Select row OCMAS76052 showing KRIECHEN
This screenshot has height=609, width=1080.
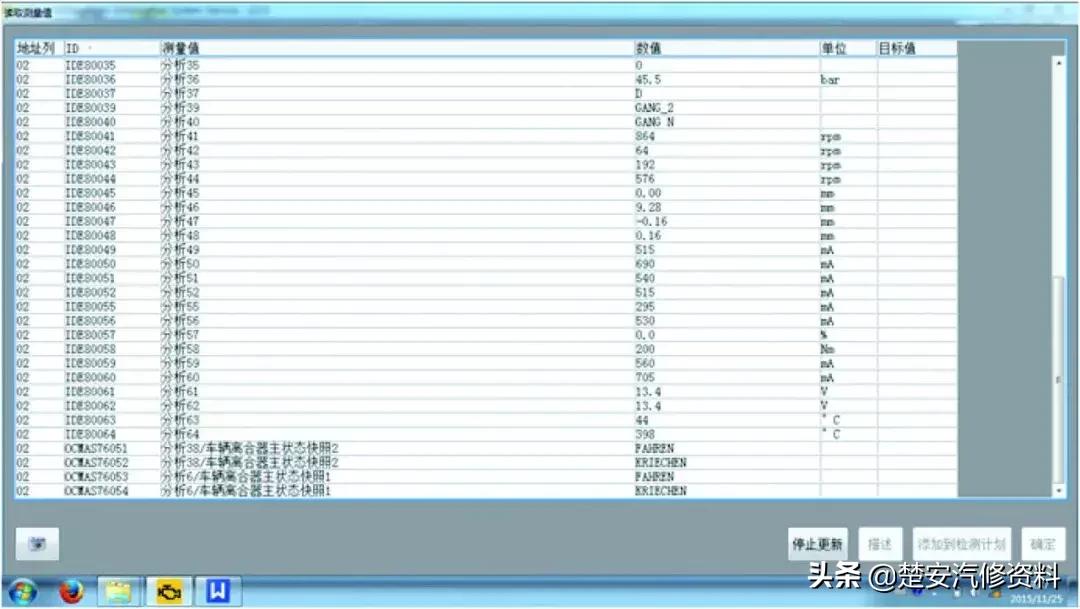486,462
